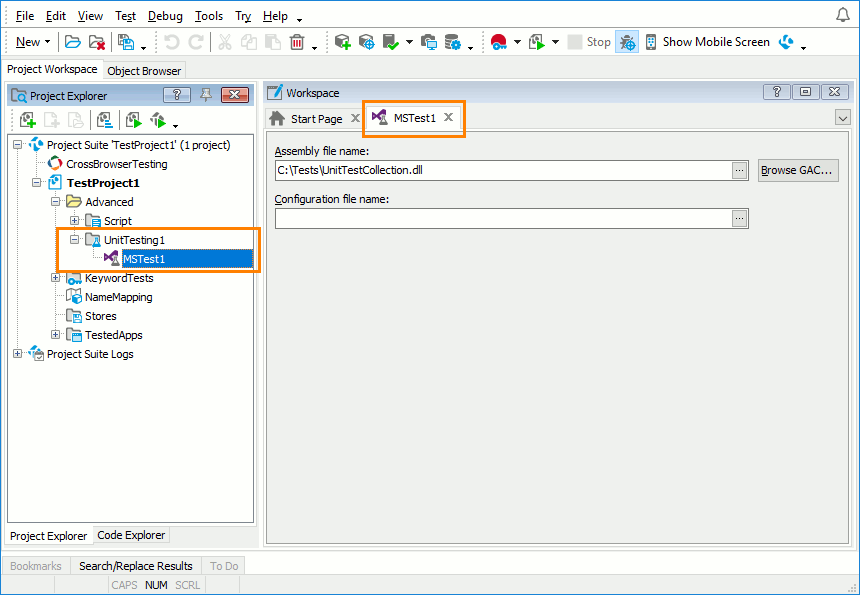Image resolution: width=860 pixels, height=595 pixels.
Task: Click the Add item icon in Project Explorer toolbar
Action: point(28,120)
